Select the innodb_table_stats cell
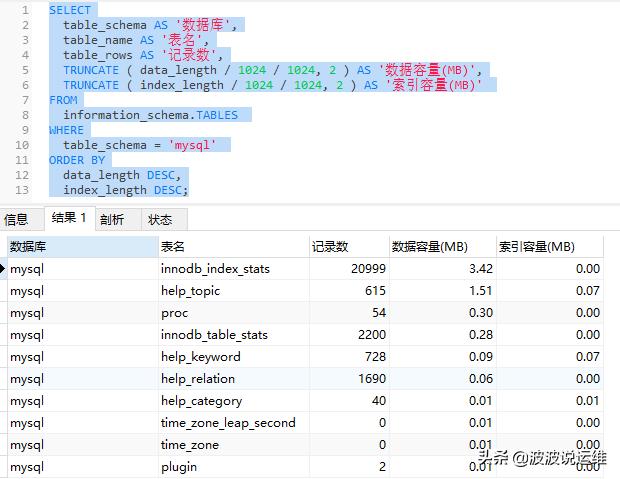620x479 pixels. 234,335
